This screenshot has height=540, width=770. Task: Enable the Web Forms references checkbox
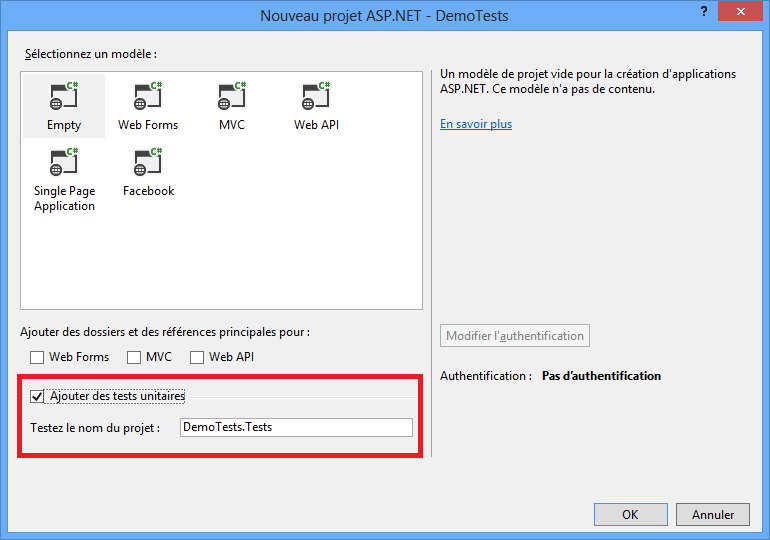click(x=37, y=357)
